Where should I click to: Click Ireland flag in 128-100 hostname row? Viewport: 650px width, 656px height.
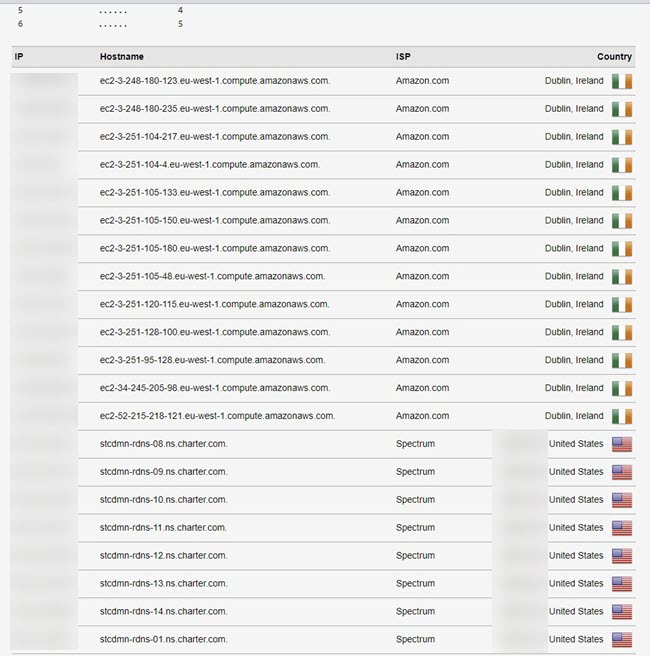click(x=622, y=333)
